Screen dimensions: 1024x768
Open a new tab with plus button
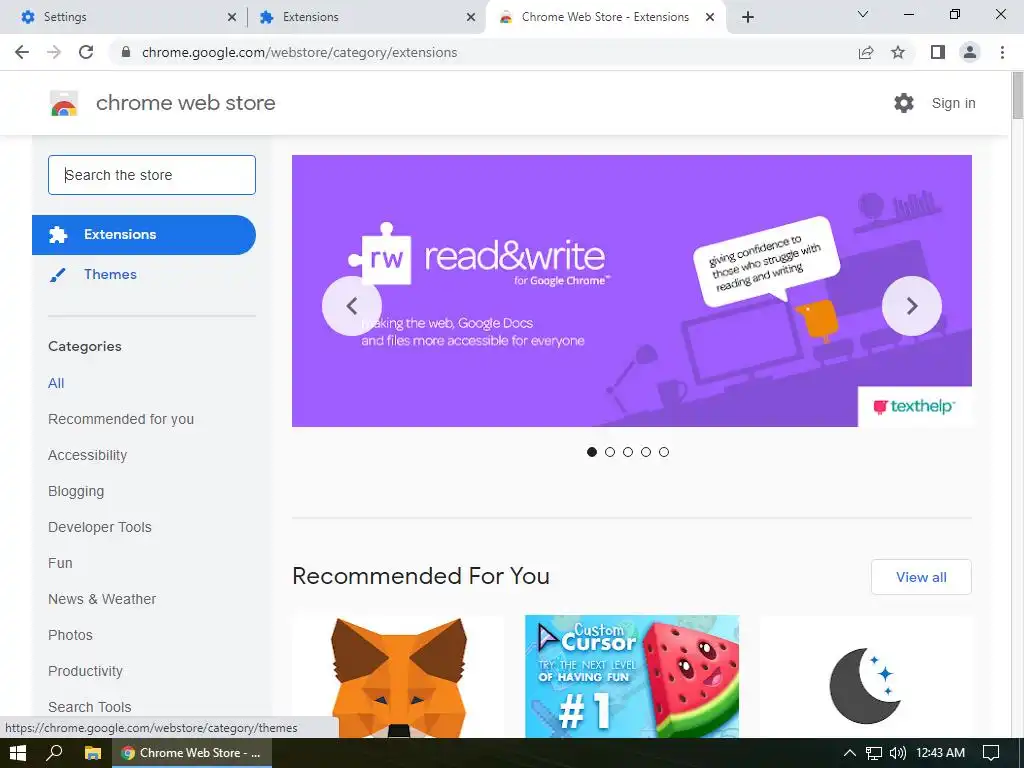[748, 17]
